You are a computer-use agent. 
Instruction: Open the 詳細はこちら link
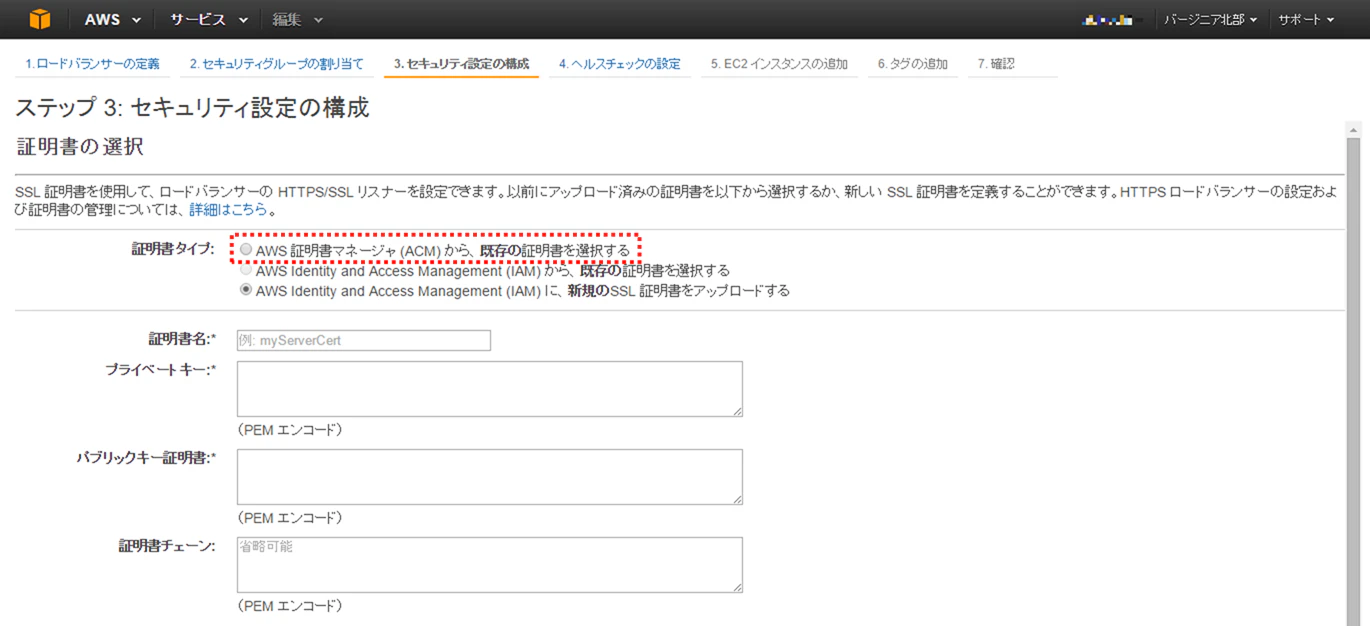(x=228, y=210)
